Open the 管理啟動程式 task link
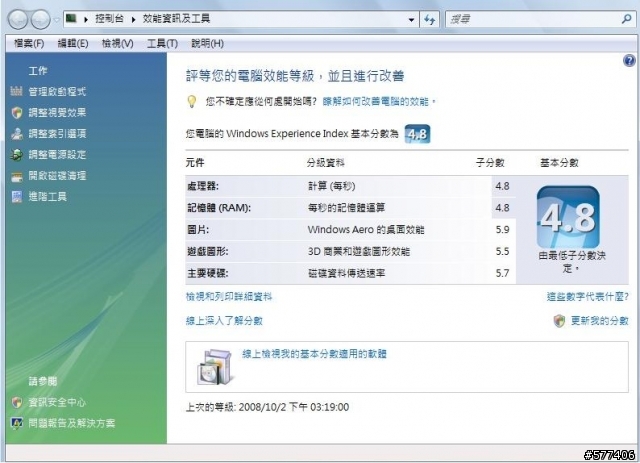 [57, 91]
